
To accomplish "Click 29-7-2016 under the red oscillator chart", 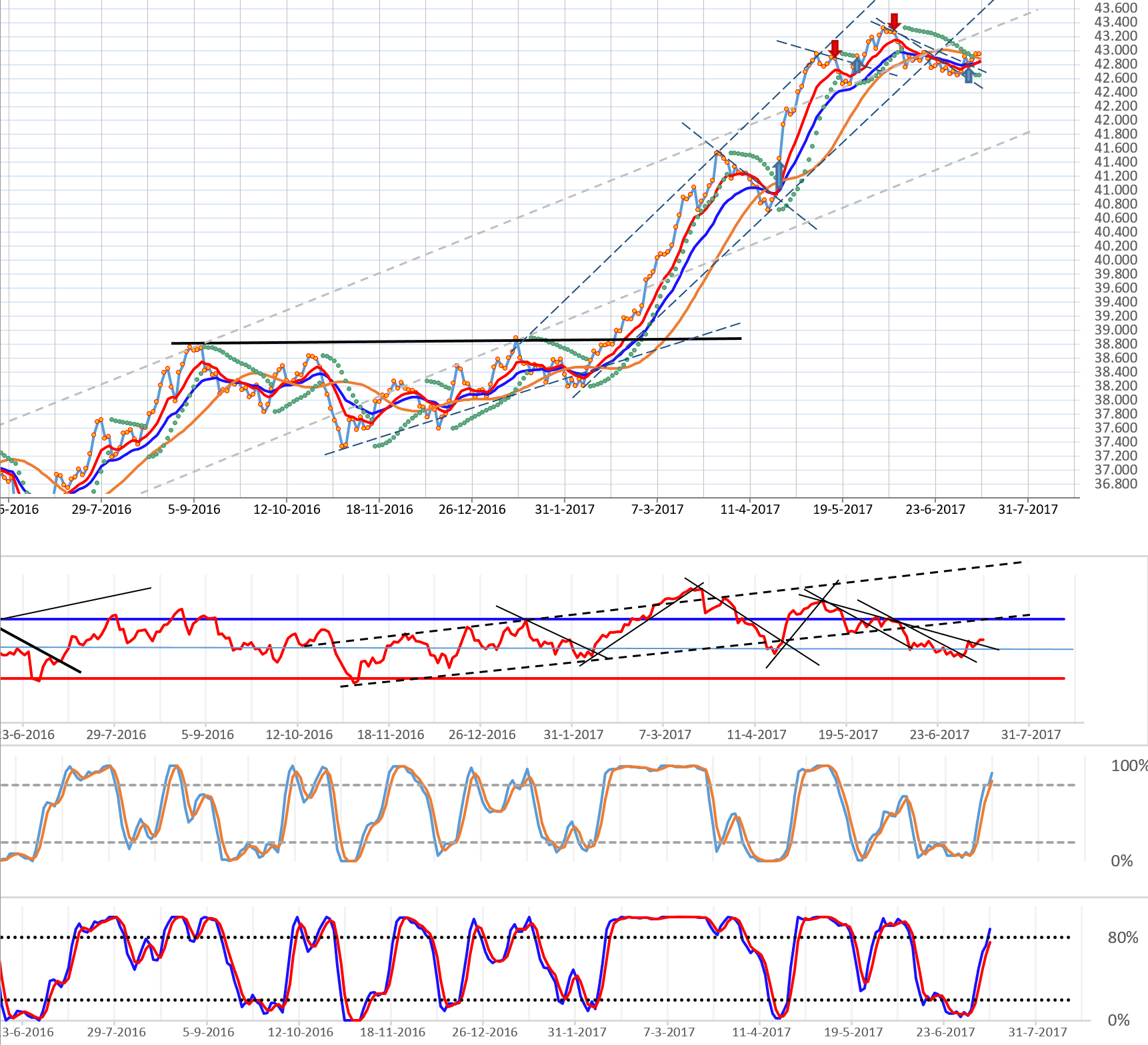I will pyautogui.click(x=116, y=734).
